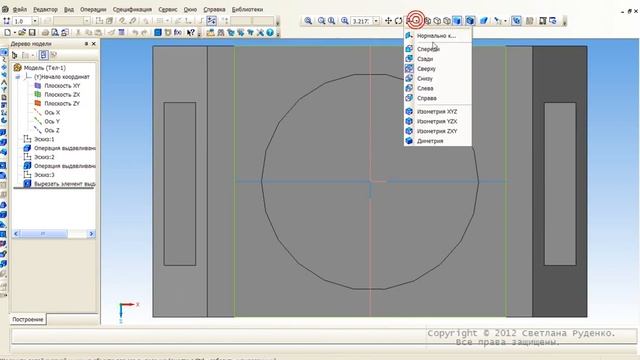The height and width of the screenshot is (360, 640).
Task: Open the Окно menu
Action: pos(190,9)
